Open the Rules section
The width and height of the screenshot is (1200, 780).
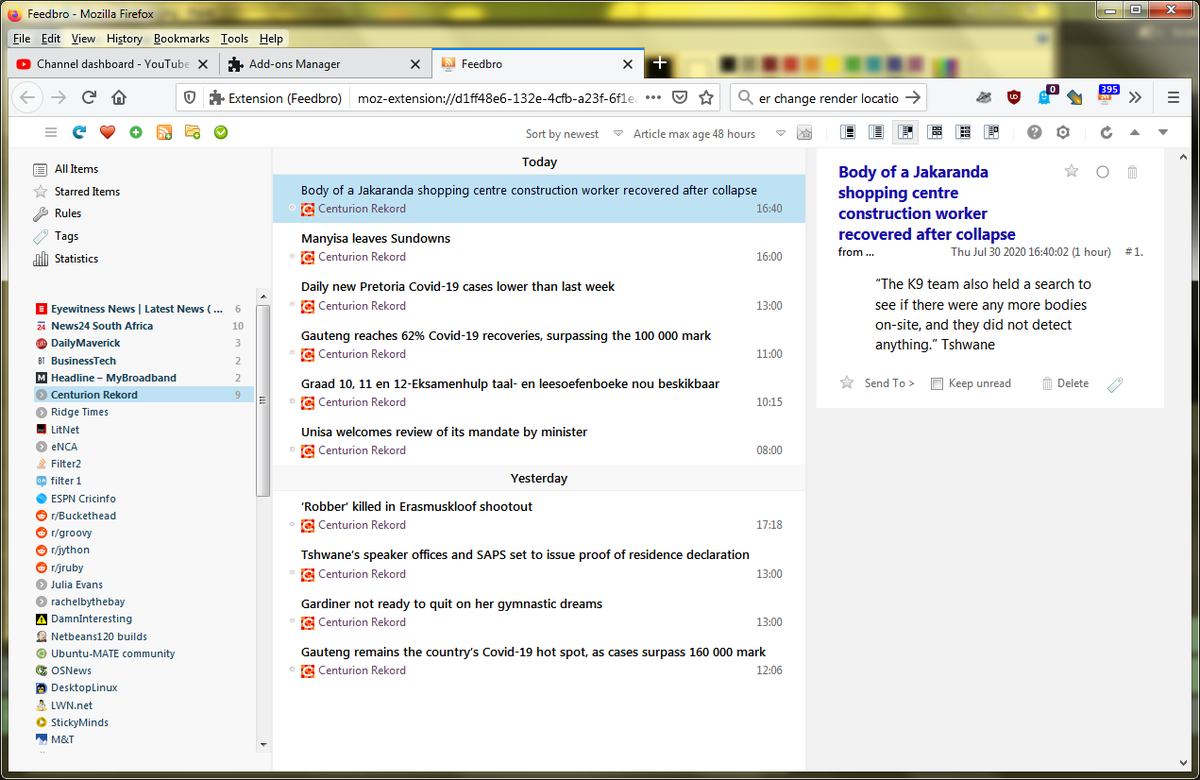click(x=68, y=213)
